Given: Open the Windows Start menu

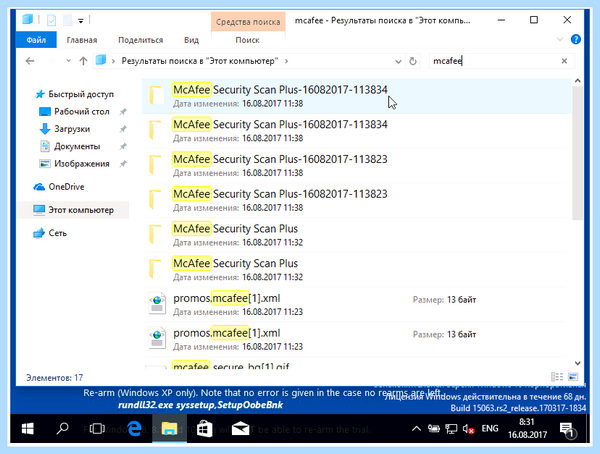Looking at the screenshot, I should point(27,429).
